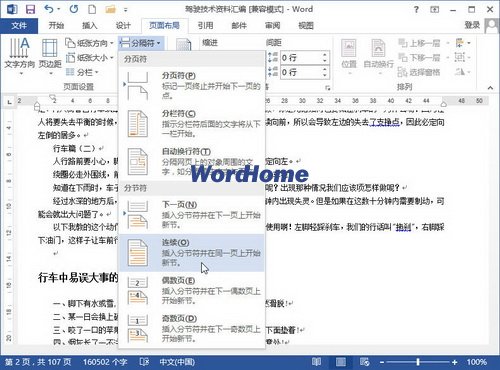Switch to Print Layout view icon

coord(340,362)
